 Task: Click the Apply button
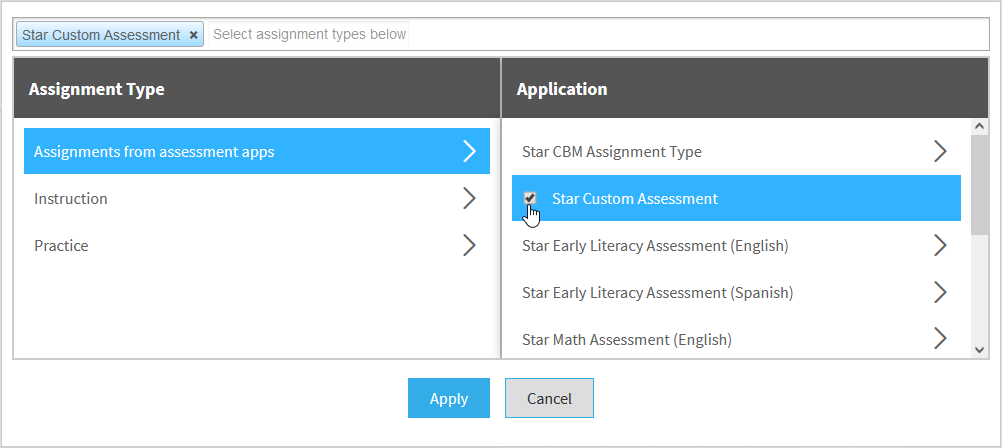[449, 398]
